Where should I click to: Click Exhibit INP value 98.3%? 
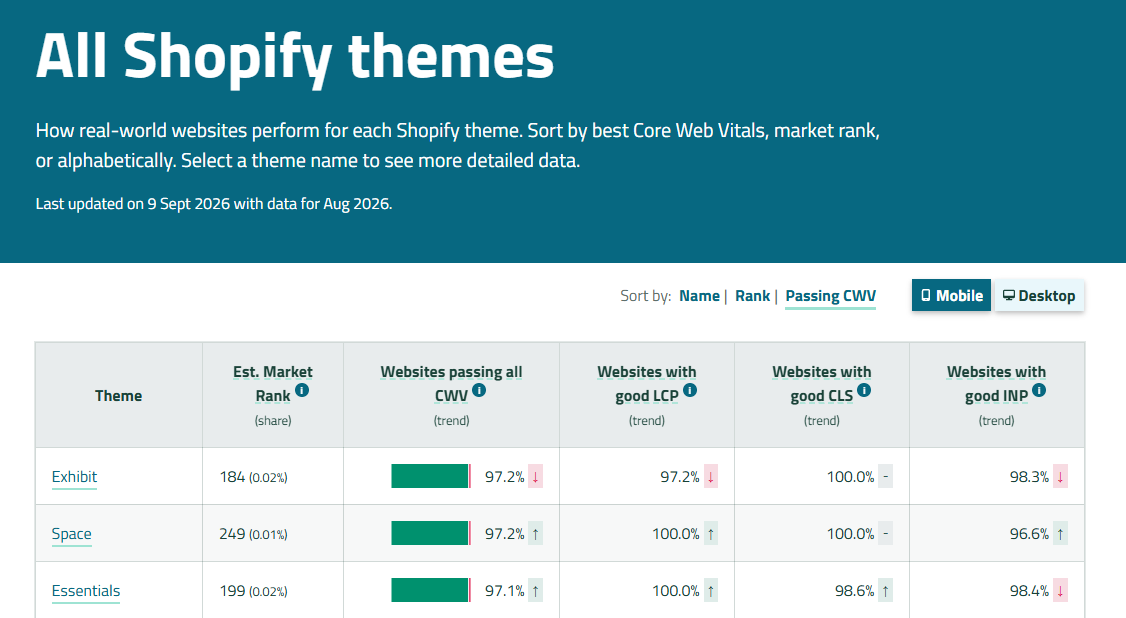[x=1029, y=477]
